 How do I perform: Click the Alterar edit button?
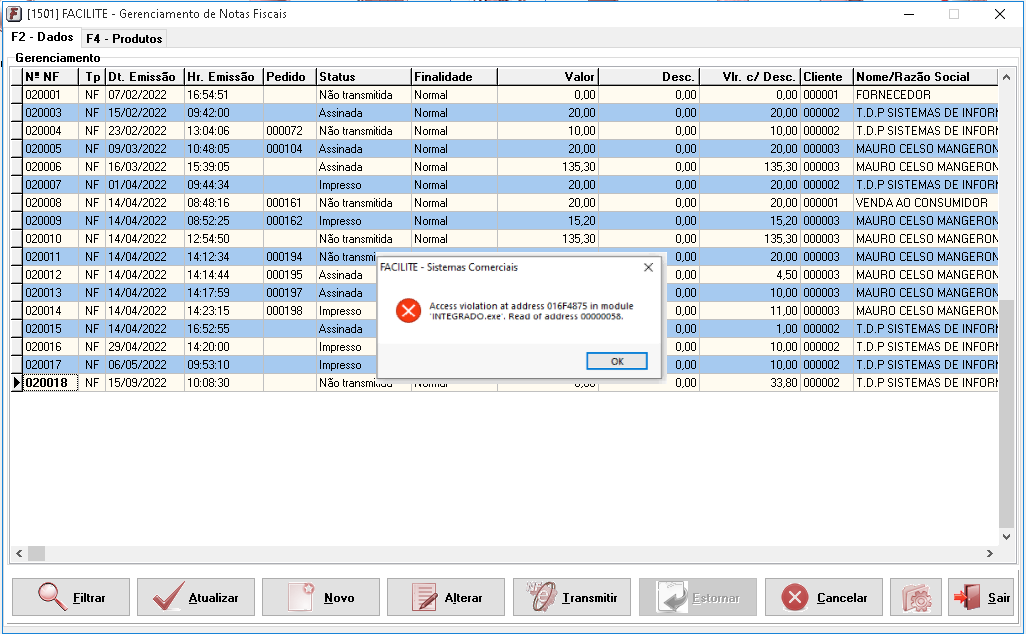[445, 597]
